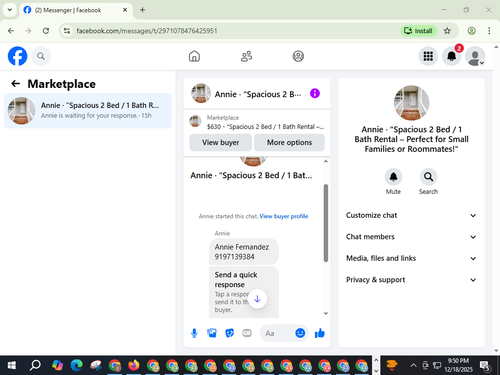Open conversation information purple icon
This screenshot has height=375, width=500.
[x=315, y=93]
